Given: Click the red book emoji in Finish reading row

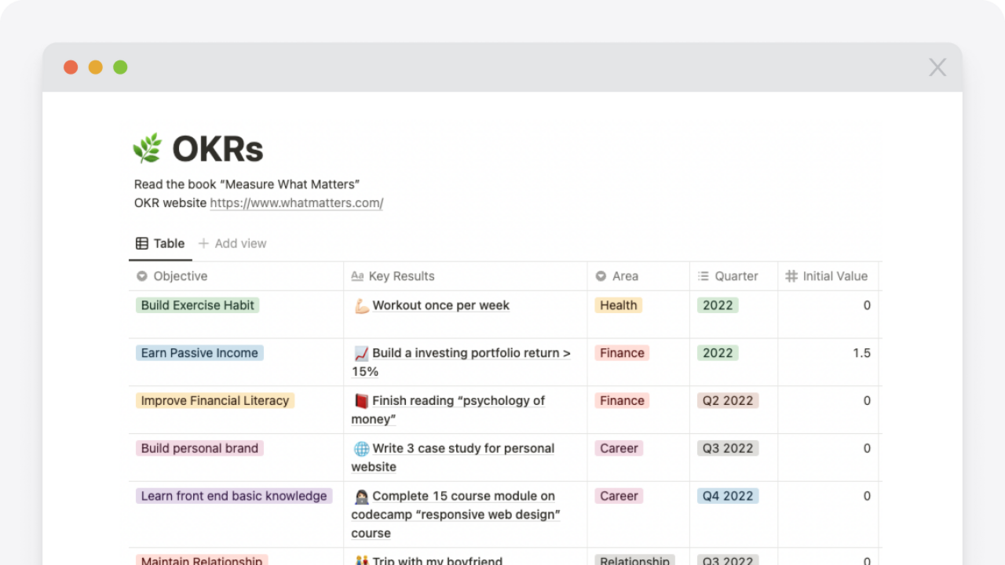Looking at the screenshot, I should tap(361, 401).
